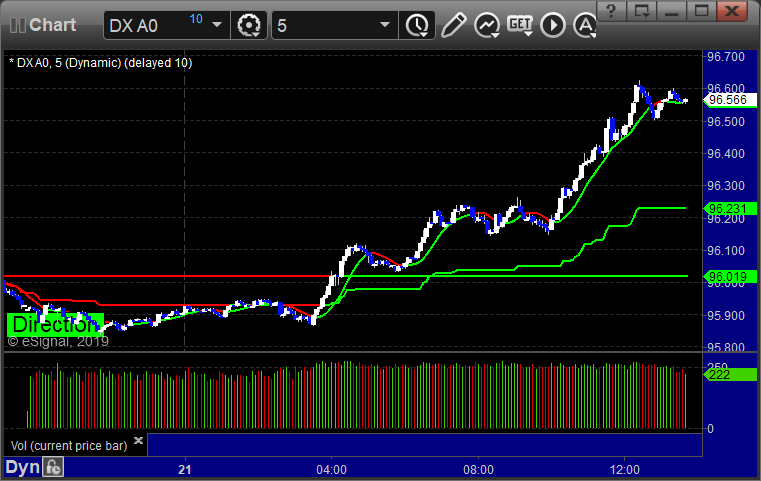Maximize the chart window
The width and height of the screenshot is (761, 481).
[x=701, y=11]
